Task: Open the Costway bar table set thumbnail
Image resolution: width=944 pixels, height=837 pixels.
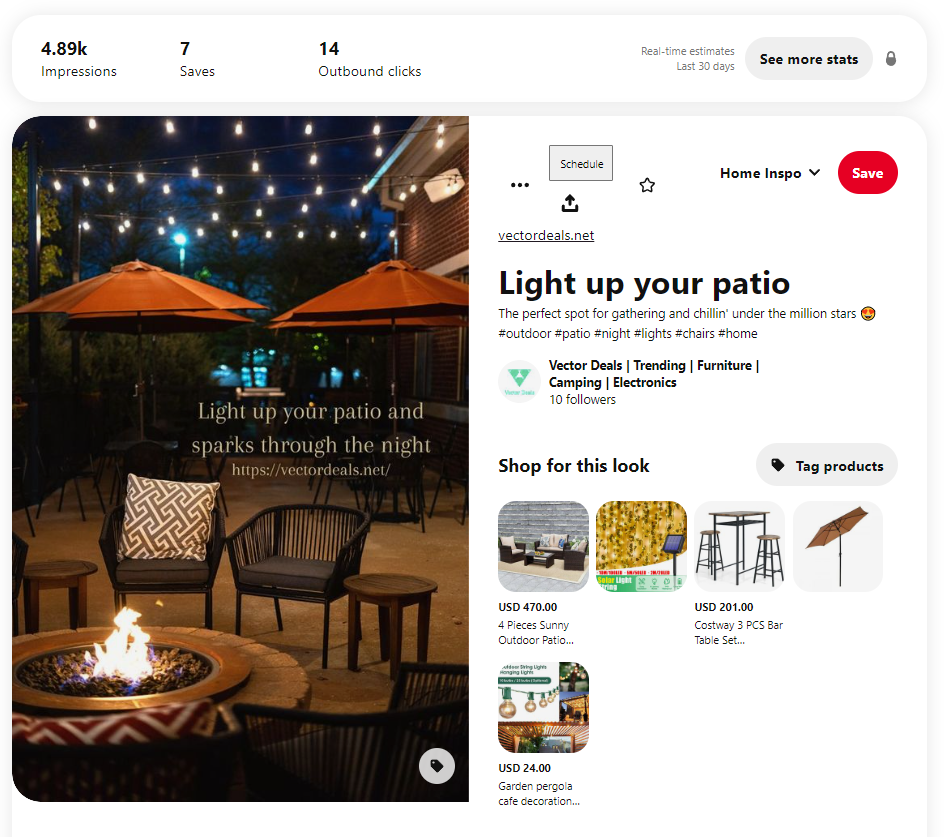Action: (x=739, y=546)
